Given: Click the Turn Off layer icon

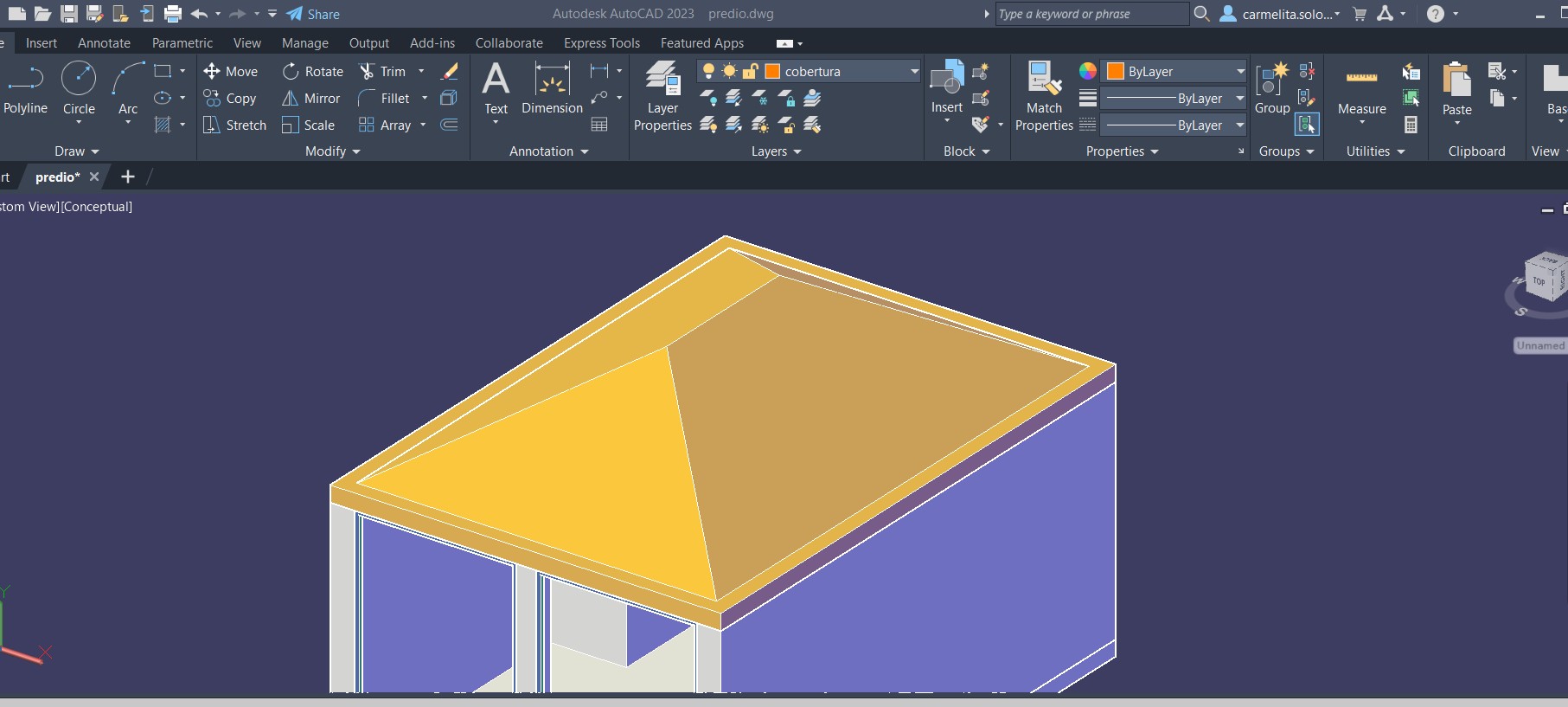Looking at the screenshot, I should (708, 98).
